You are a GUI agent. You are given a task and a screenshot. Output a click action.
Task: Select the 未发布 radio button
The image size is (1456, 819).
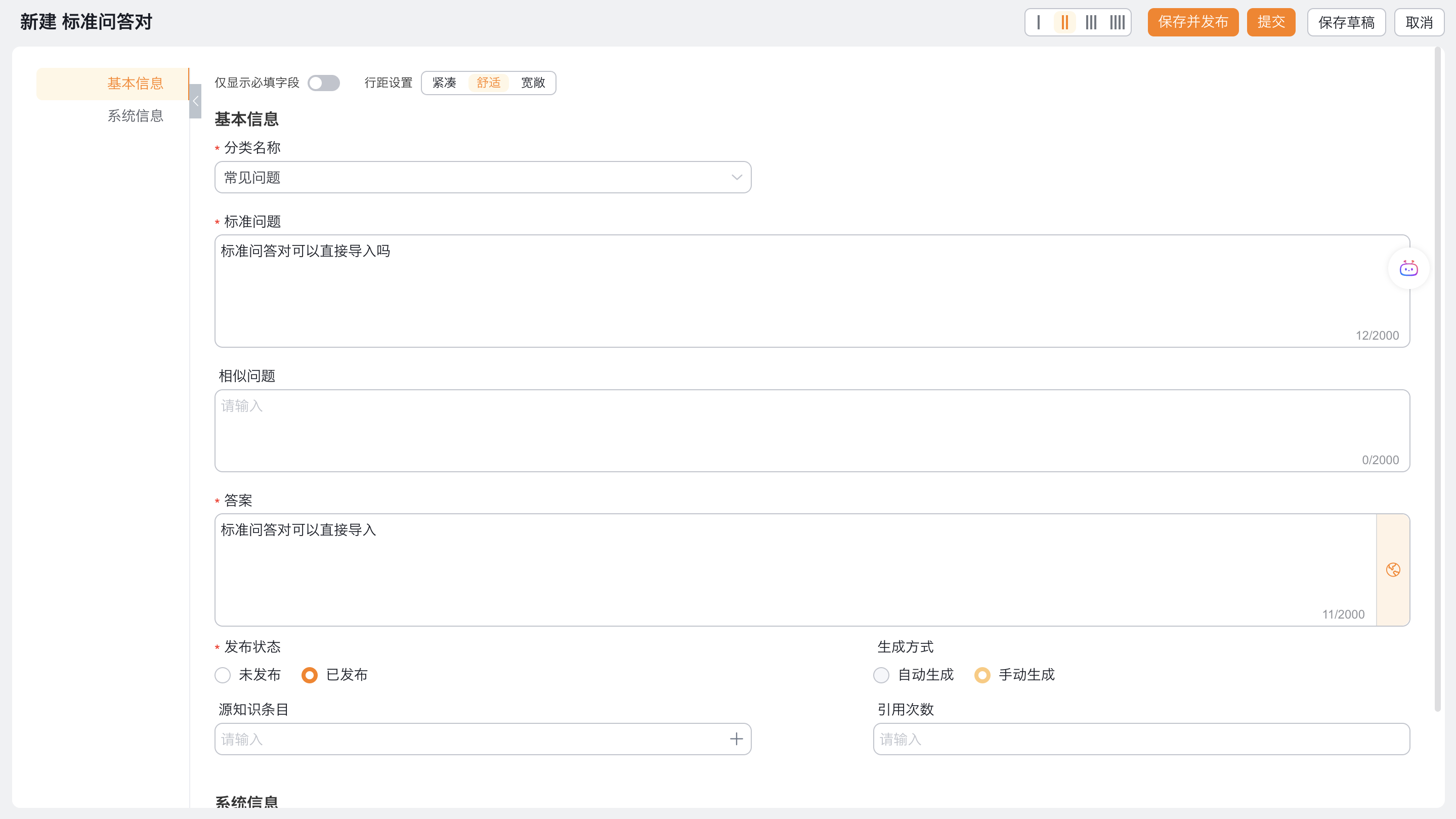(223, 675)
